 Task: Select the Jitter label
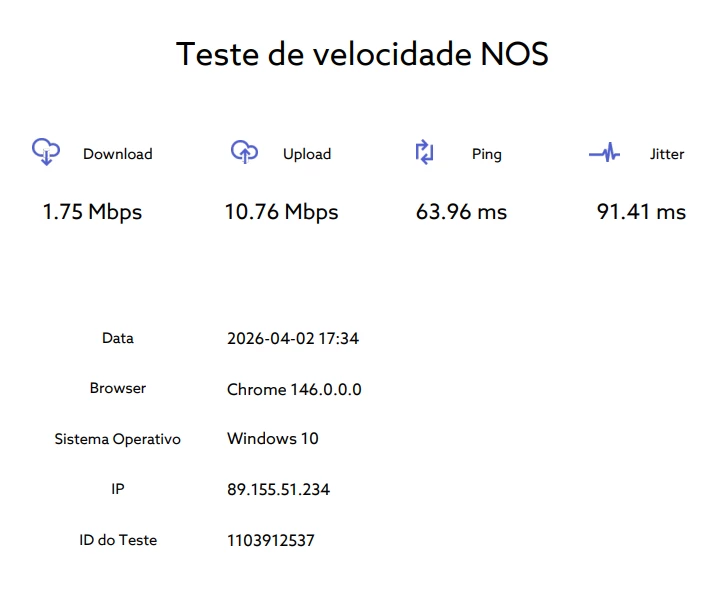click(x=667, y=154)
